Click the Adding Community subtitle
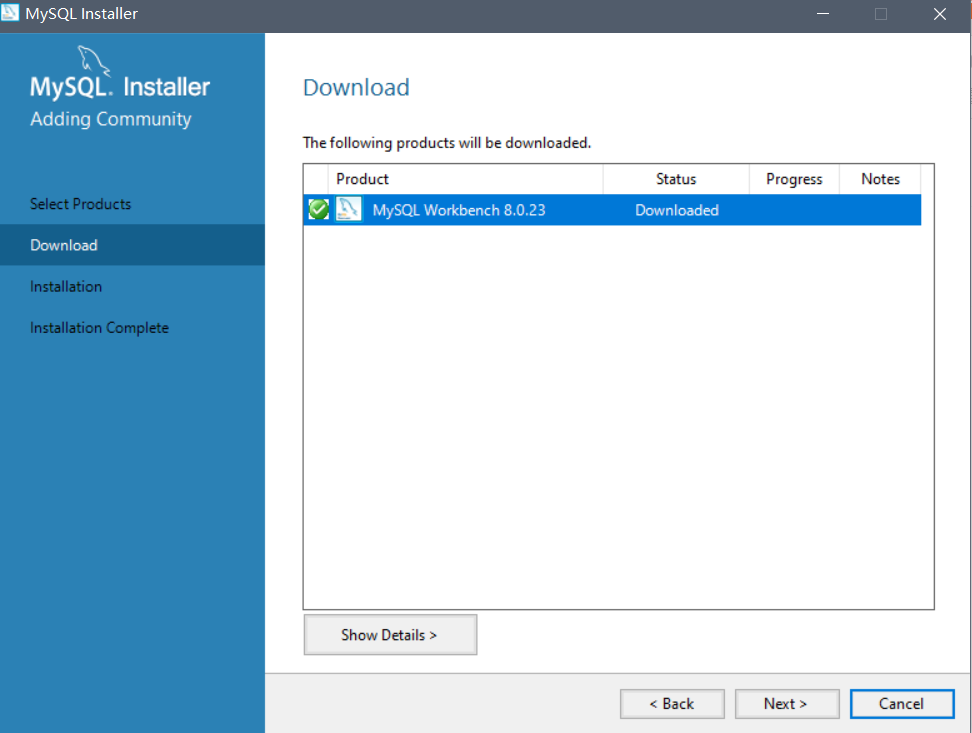Image resolution: width=972 pixels, height=733 pixels. tap(110, 119)
